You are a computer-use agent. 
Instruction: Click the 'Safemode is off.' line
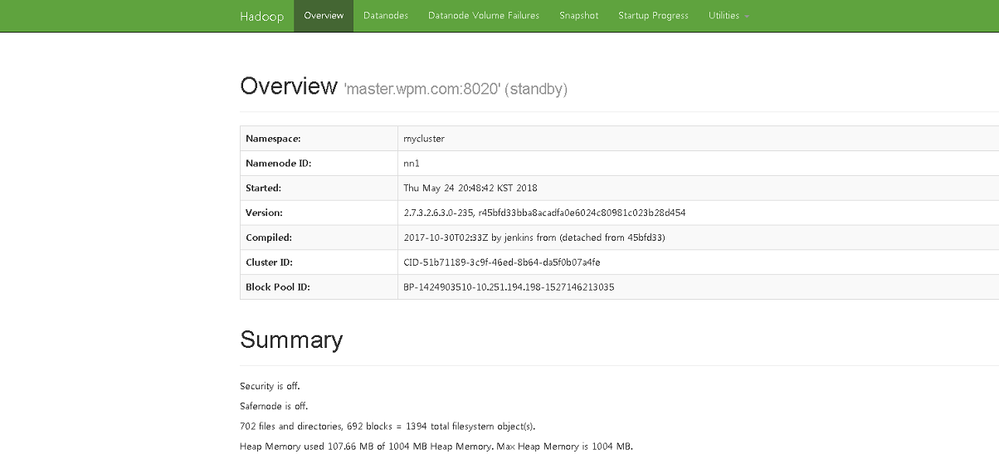[273, 406]
